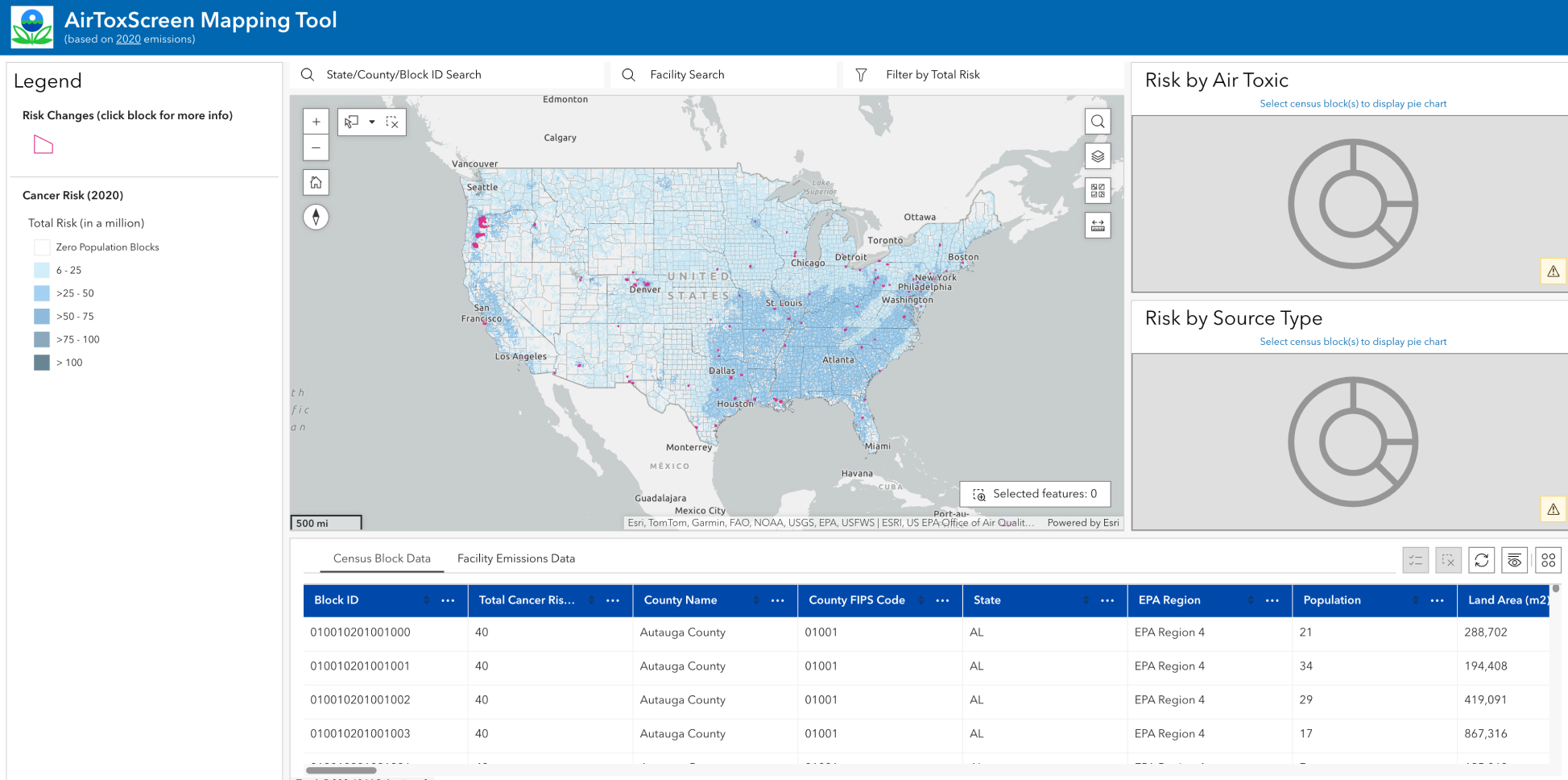1568x780 pixels.
Task: Click the > 100 legend swatch
Action: [42, 363]
